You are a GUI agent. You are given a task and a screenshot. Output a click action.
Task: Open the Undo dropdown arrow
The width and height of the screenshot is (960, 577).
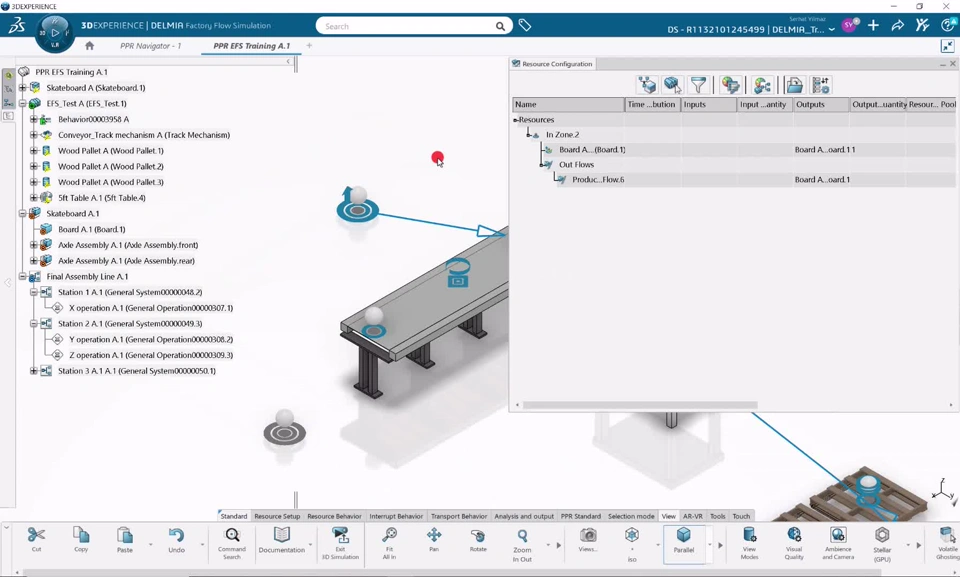pos(201,545)
